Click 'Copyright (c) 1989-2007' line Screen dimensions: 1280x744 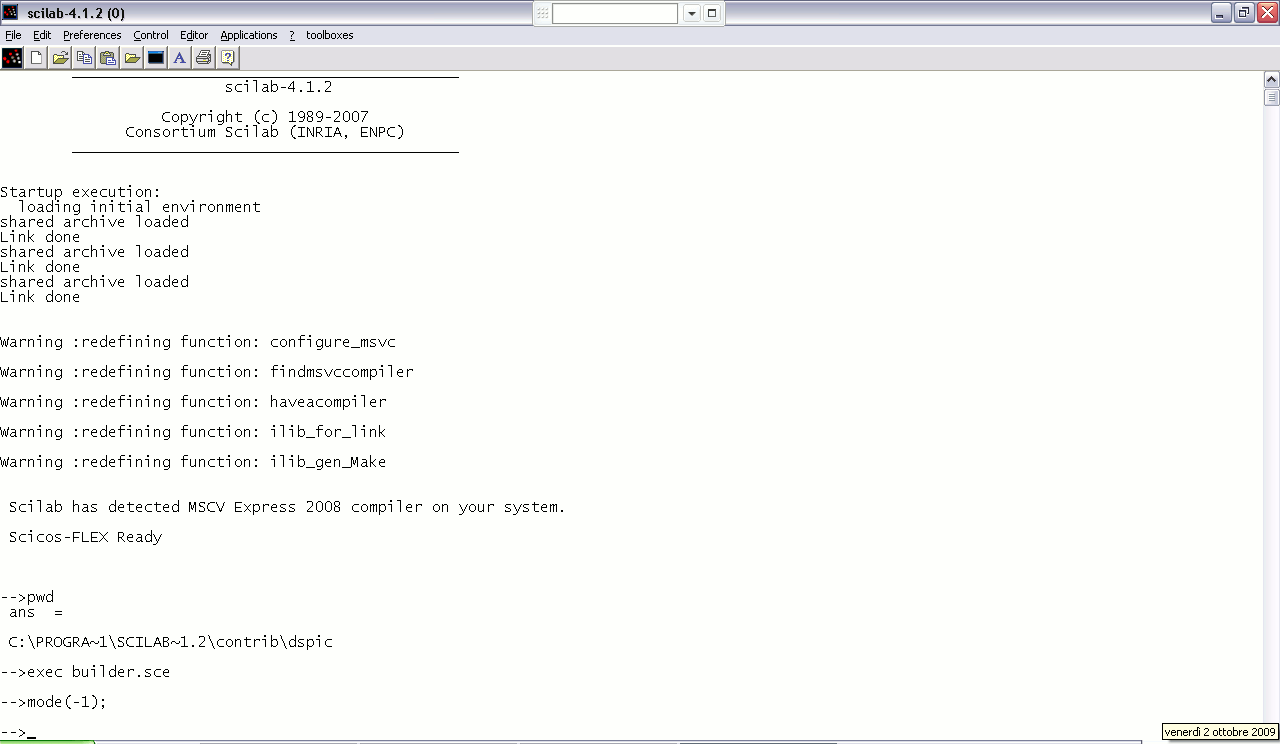pyautogui.click(x=265, y=117)
